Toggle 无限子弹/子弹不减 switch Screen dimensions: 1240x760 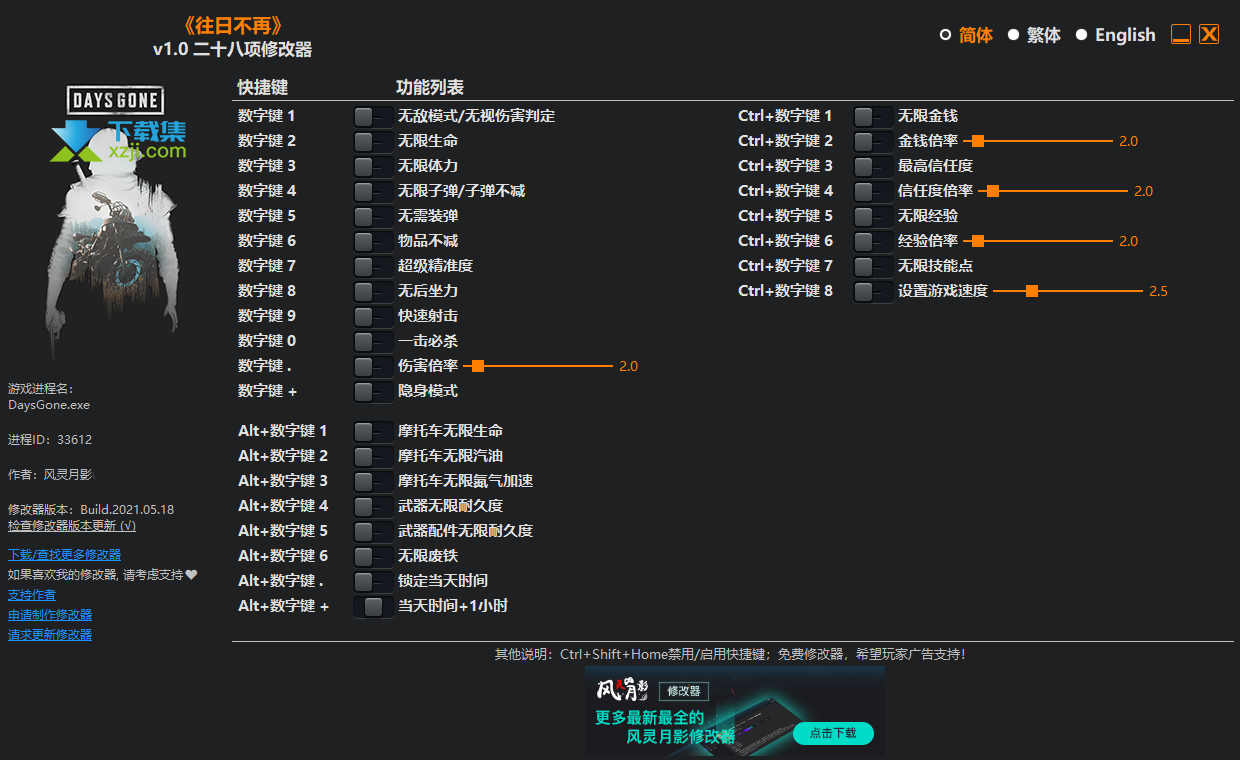click(374, 191)
